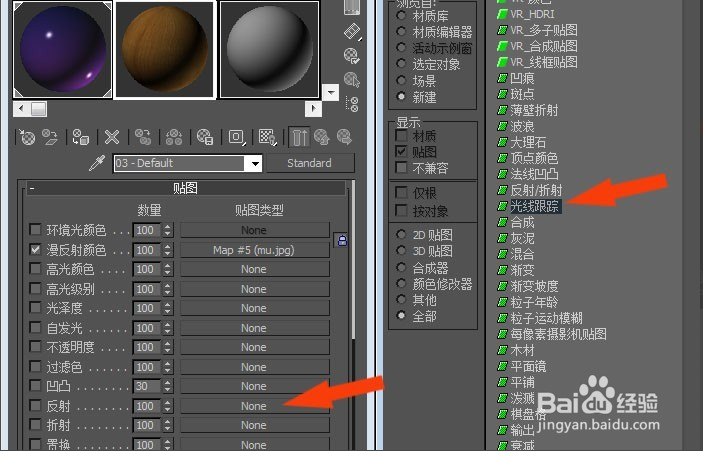Click the None button for 反射

coord(254,406)
